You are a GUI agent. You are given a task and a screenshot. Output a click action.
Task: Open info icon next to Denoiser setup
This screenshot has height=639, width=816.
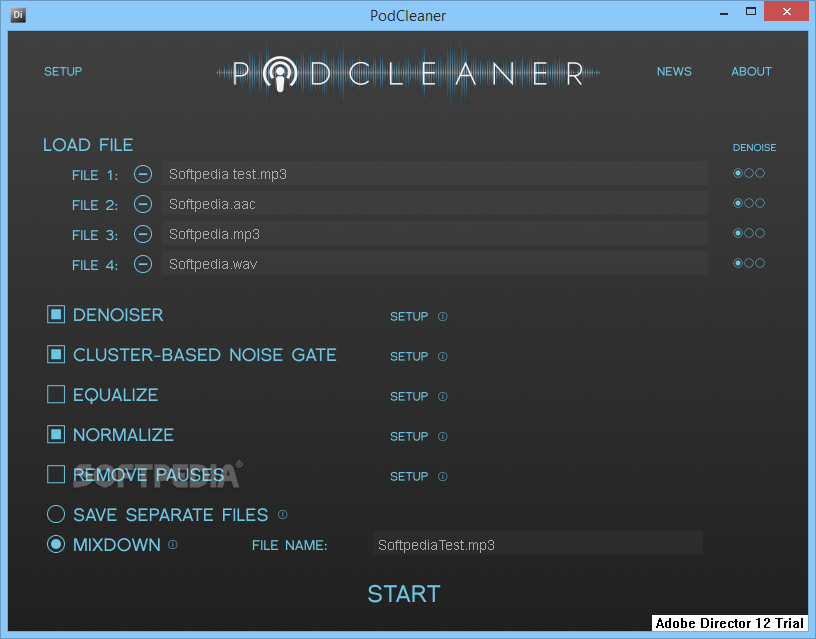442,316
